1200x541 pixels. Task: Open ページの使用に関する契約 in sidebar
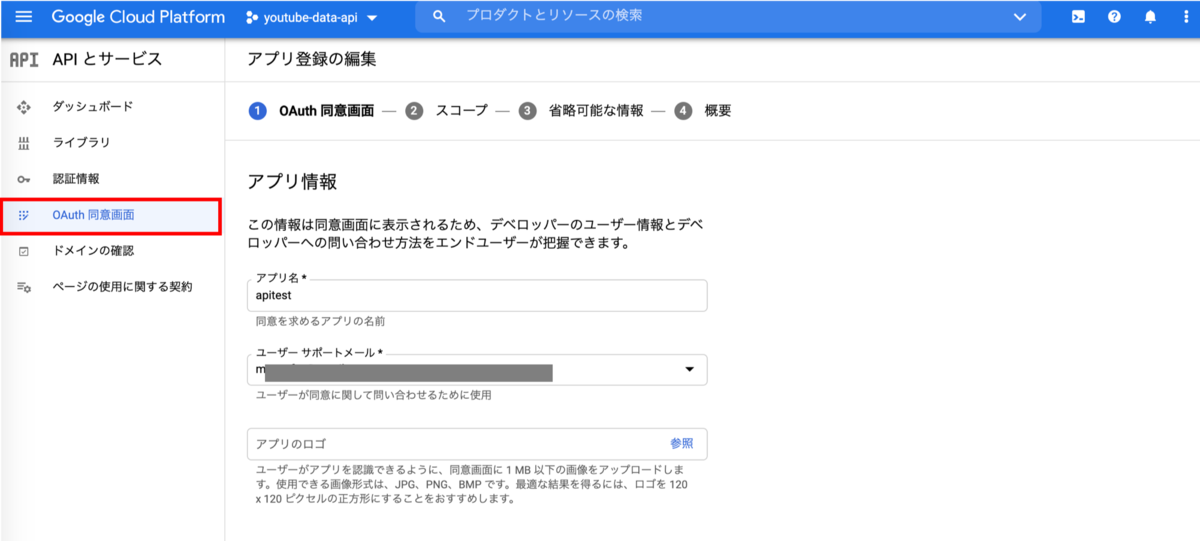[122, 287]
